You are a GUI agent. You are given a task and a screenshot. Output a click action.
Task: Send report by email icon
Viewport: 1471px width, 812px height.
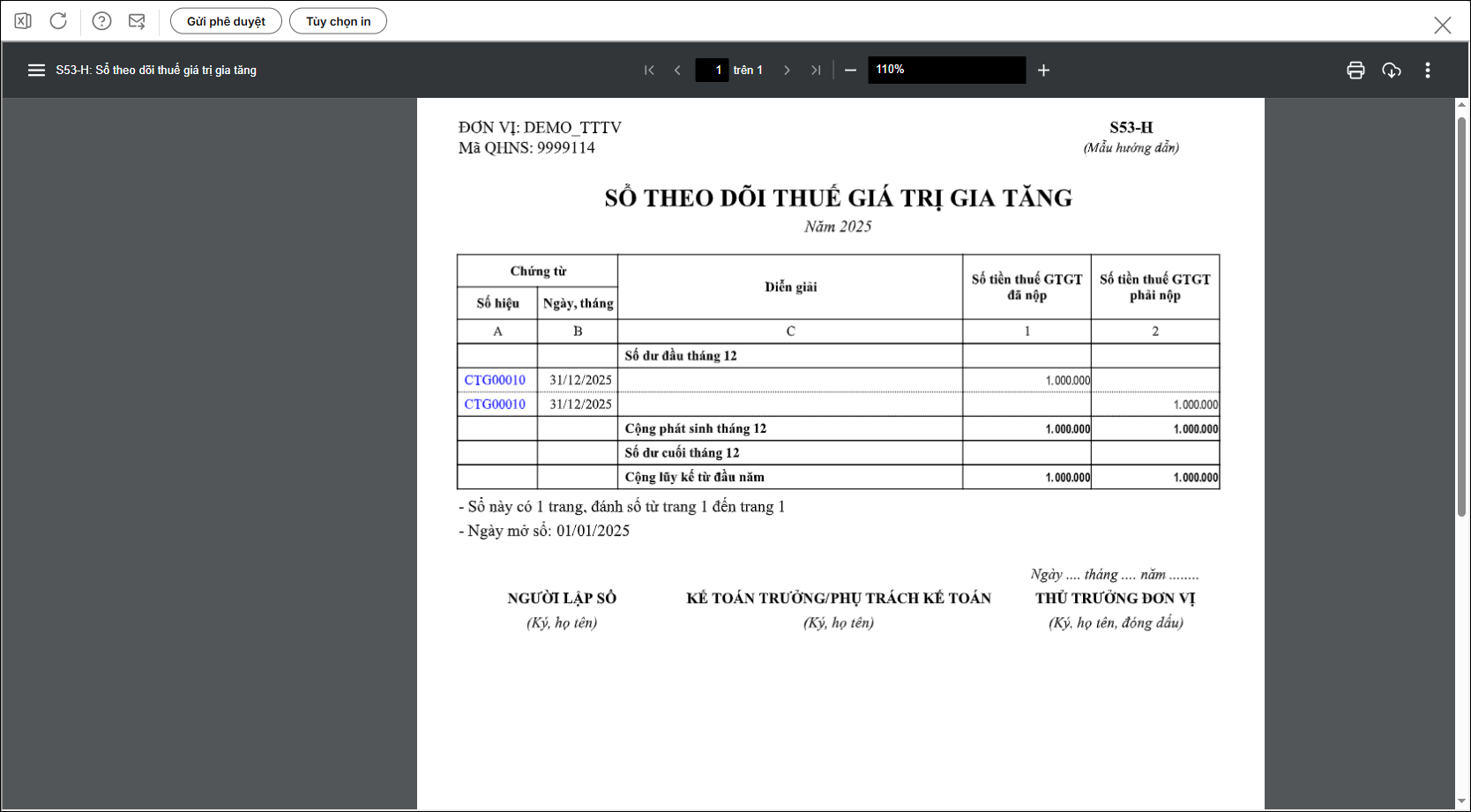[x=137, y=21]
